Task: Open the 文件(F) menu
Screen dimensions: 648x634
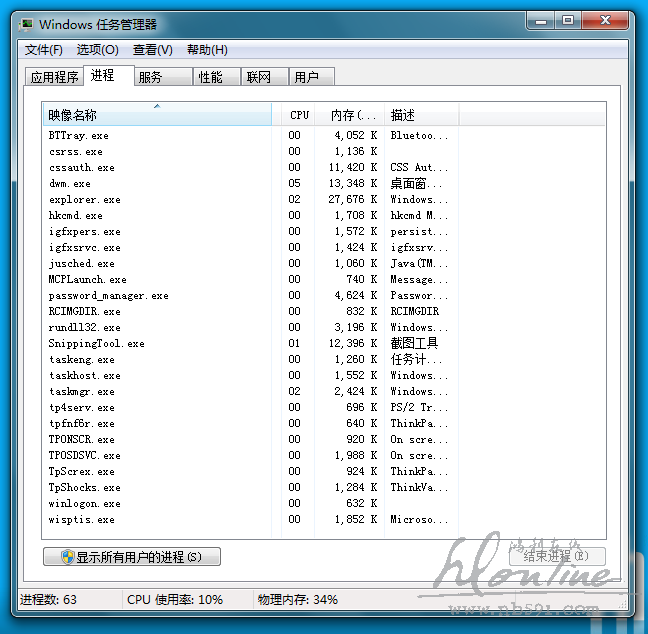Action: pos(44,50)
